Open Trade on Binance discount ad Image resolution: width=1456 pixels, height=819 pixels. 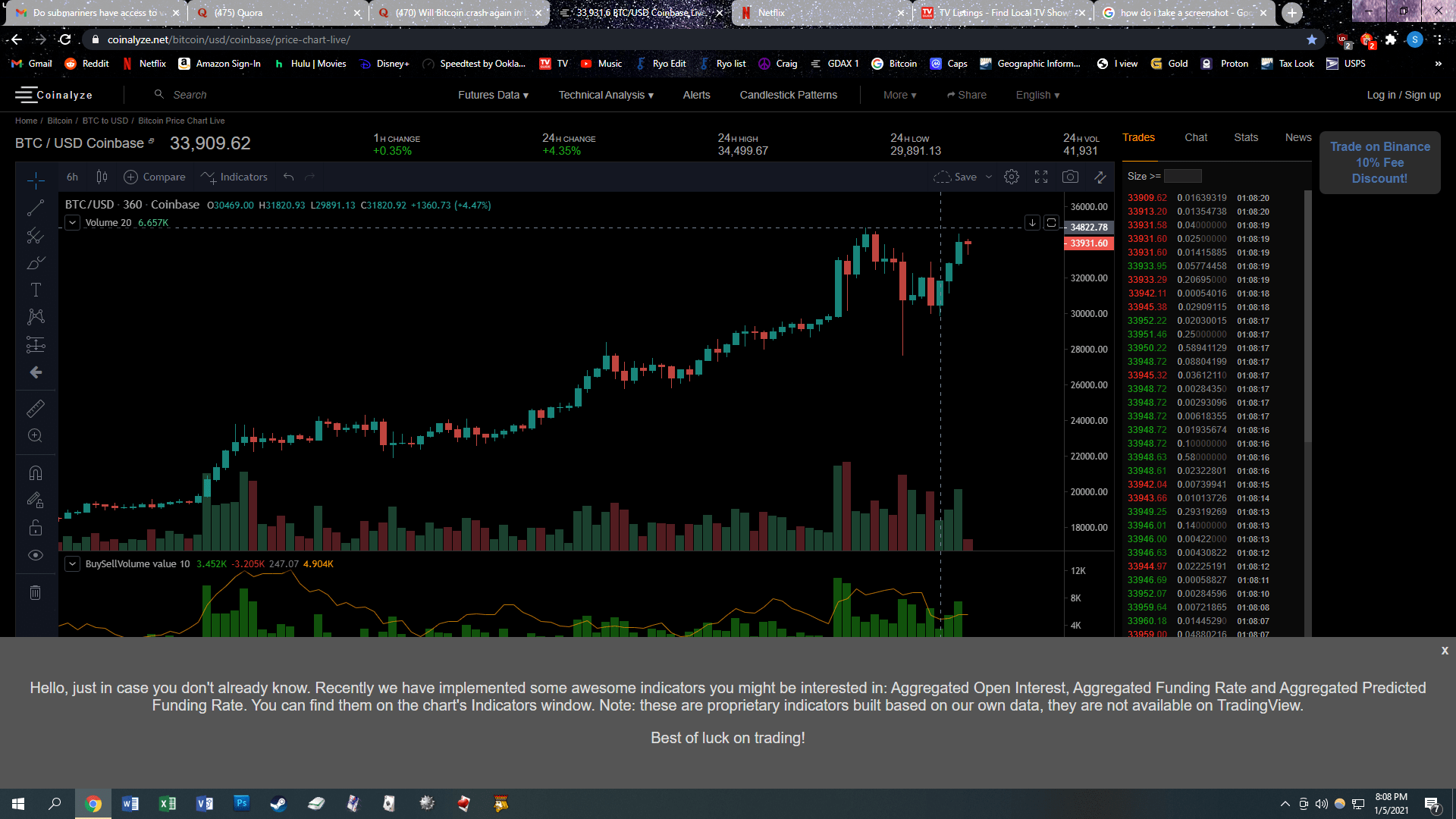pyautogui.click(x=1380, y=162)
